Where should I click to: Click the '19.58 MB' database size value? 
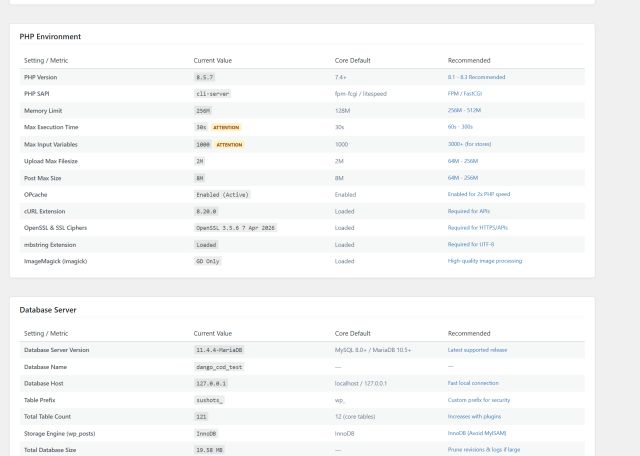pyautogui.click(x=209, y=450)
